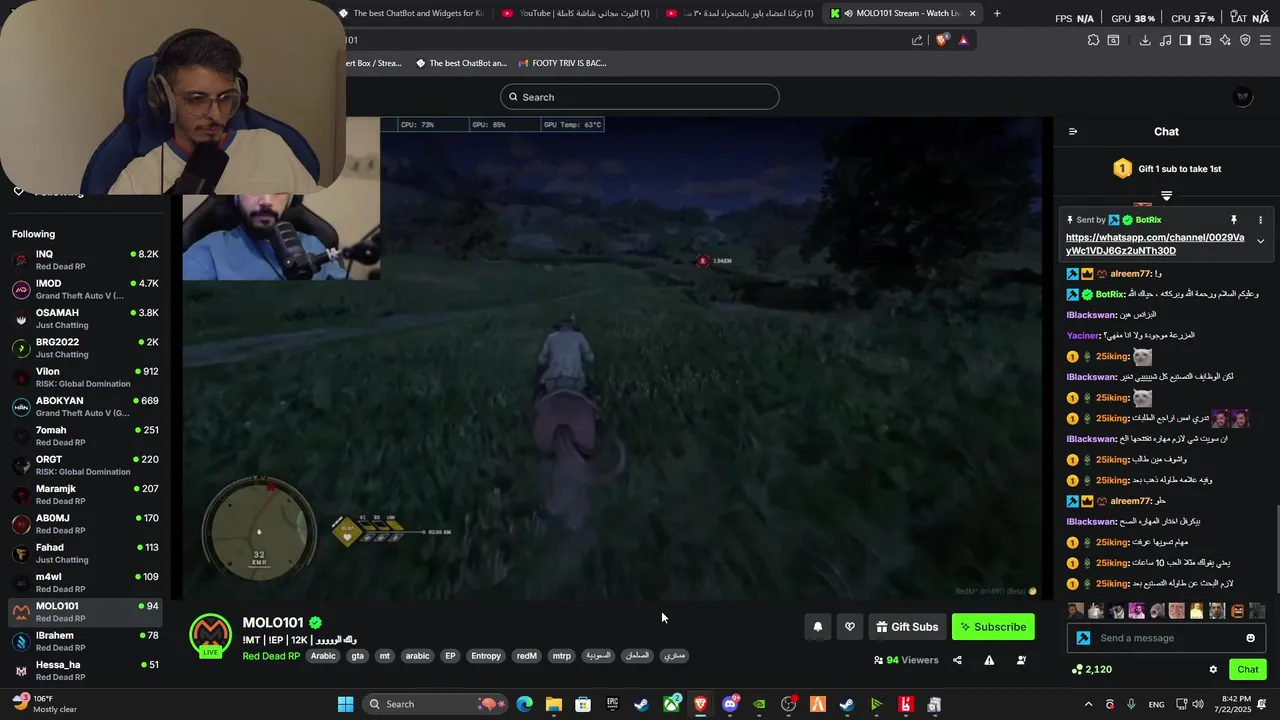Open the pinned WhatsApp channel link
1280x720 pixels.
1155,244
